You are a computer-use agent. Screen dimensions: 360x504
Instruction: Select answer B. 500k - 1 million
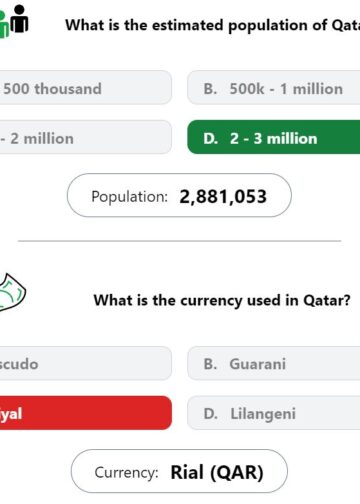click(x=274, y=88)
